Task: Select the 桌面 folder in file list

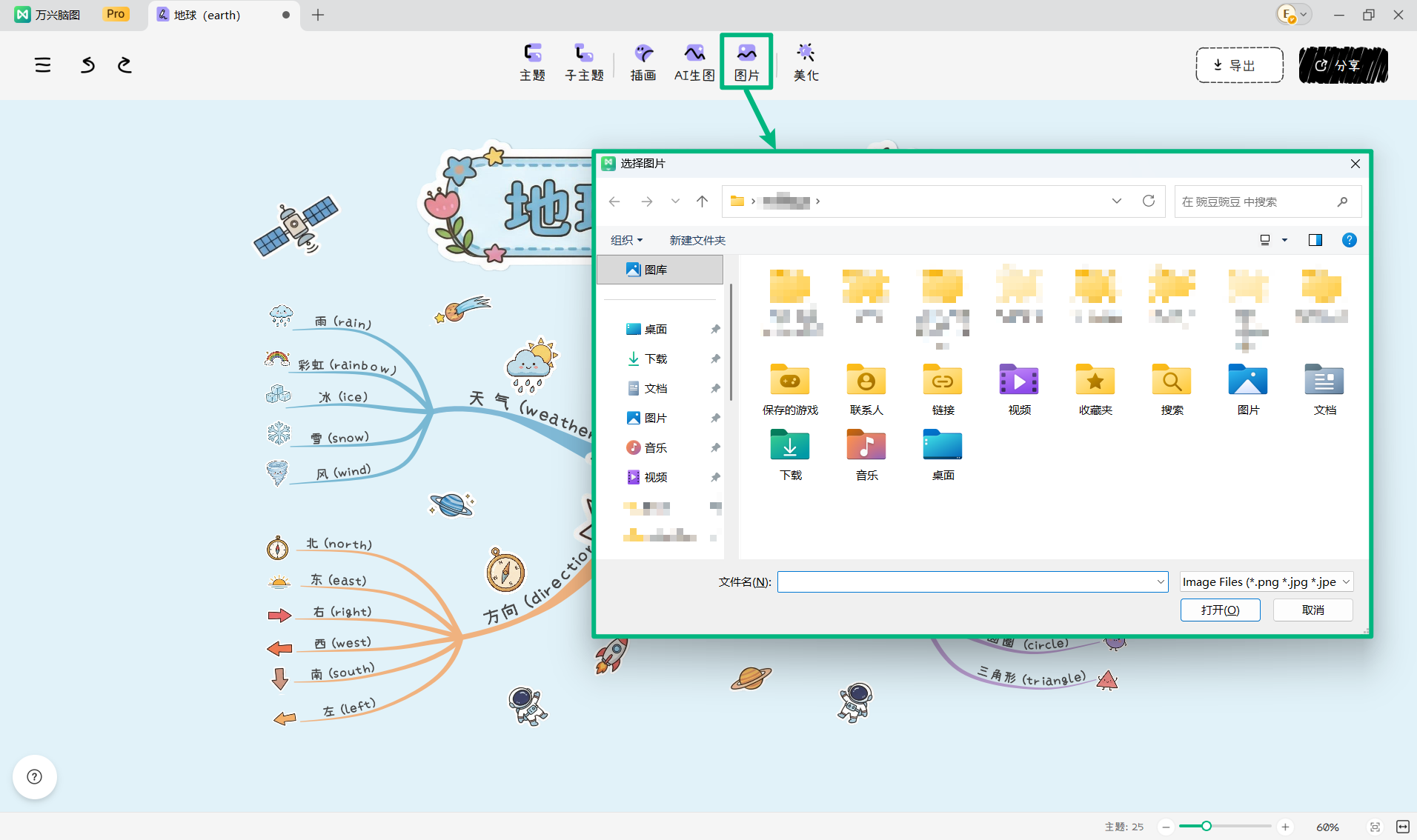Action: pos(943,454)
